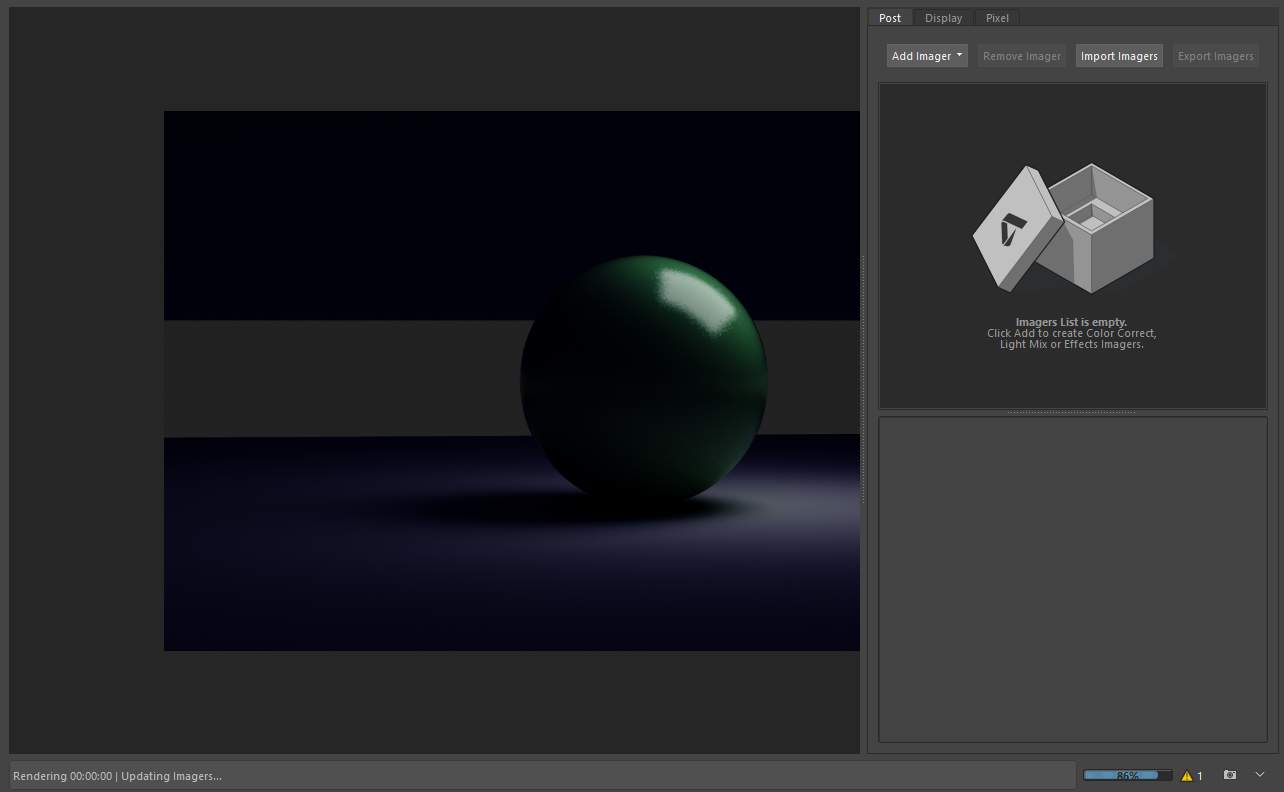
Task: Click the Export Imagers button
Action: click(x=1215, y=56)
